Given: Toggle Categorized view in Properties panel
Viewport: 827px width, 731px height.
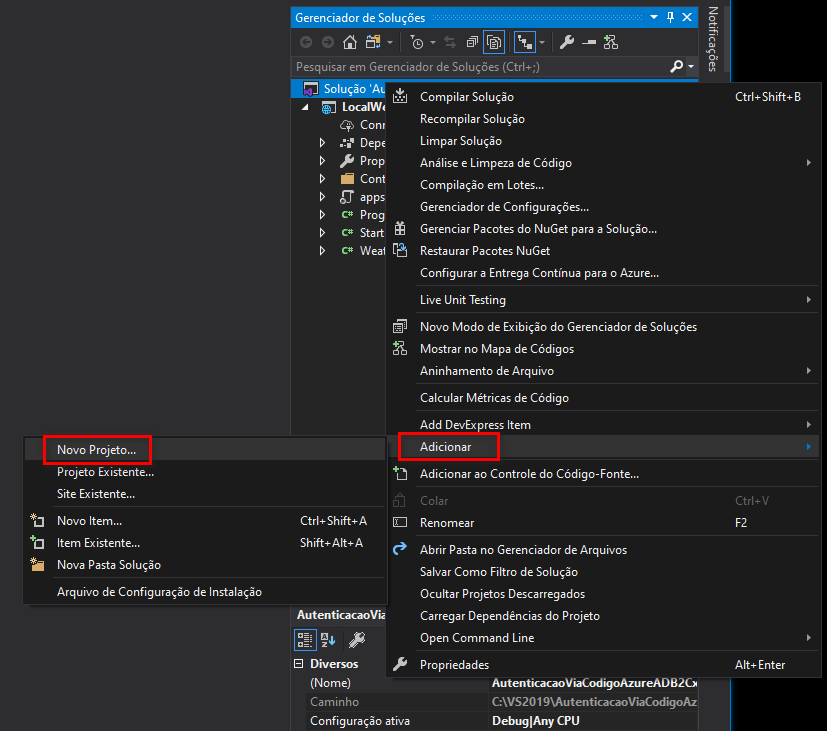Looking at the screenshot, I should 305,639.
